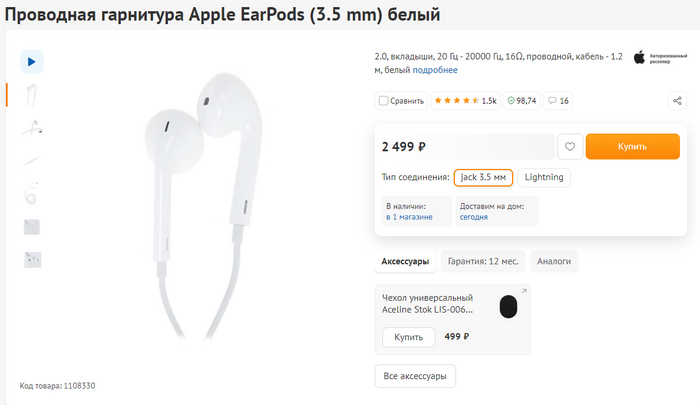Screen dimensions: 700x405
Task: Follow the в 1 магазине link
Action: click(x=410, y=216)
